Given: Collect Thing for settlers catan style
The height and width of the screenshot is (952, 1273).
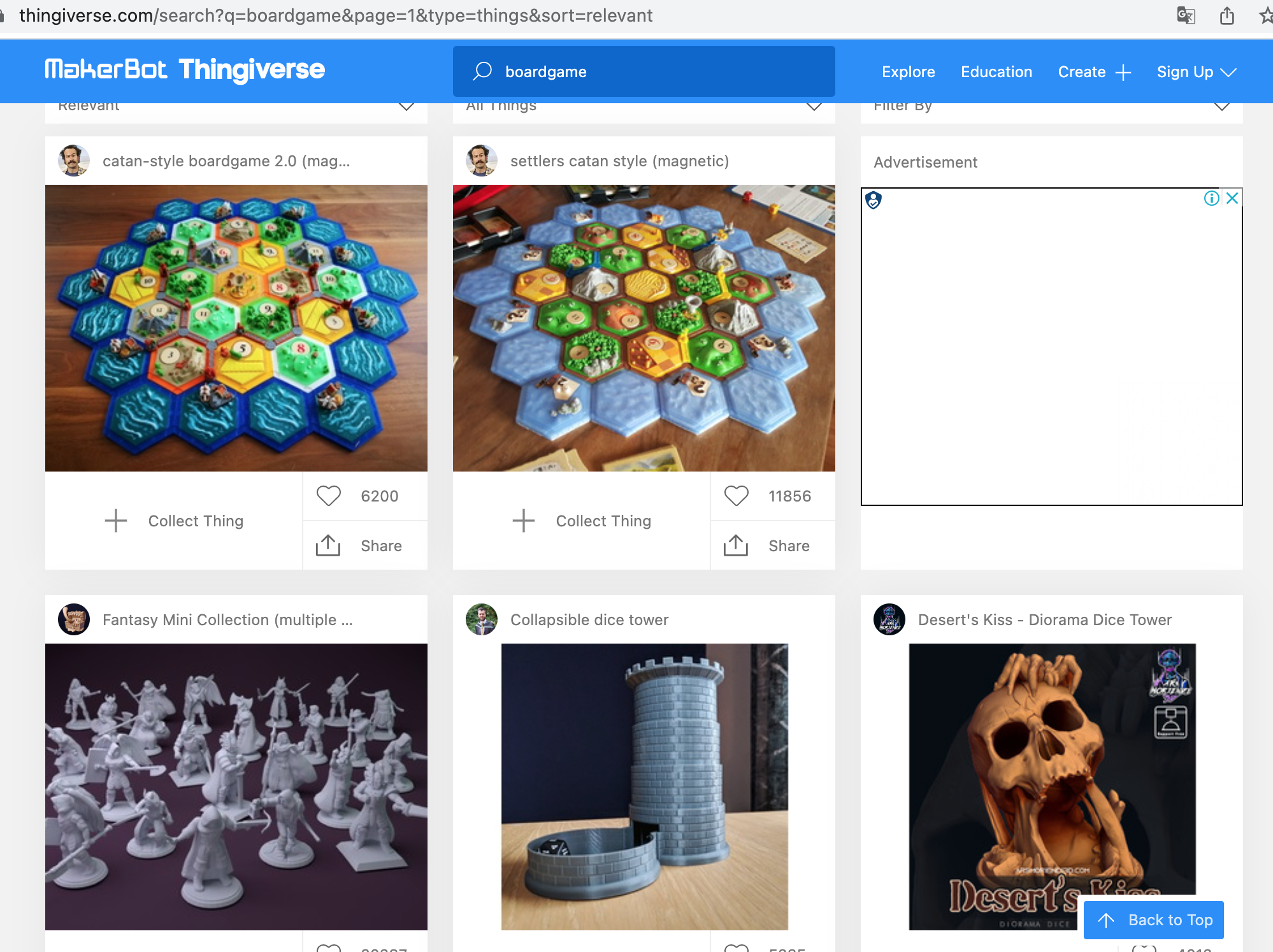Looking at the screenshot, I should (x=581, y=521).
